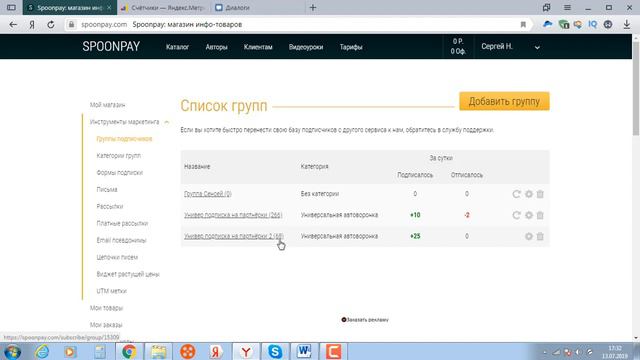640x360 pixels.
Task: Click the -2 unsubscribed value
Action: (x=467, y=215)
